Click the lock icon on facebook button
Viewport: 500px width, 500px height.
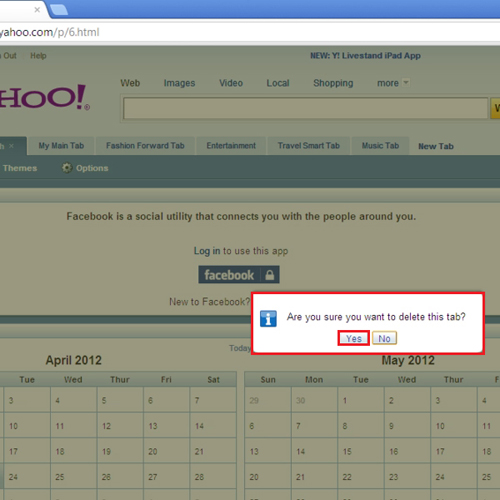pos(270,275)
